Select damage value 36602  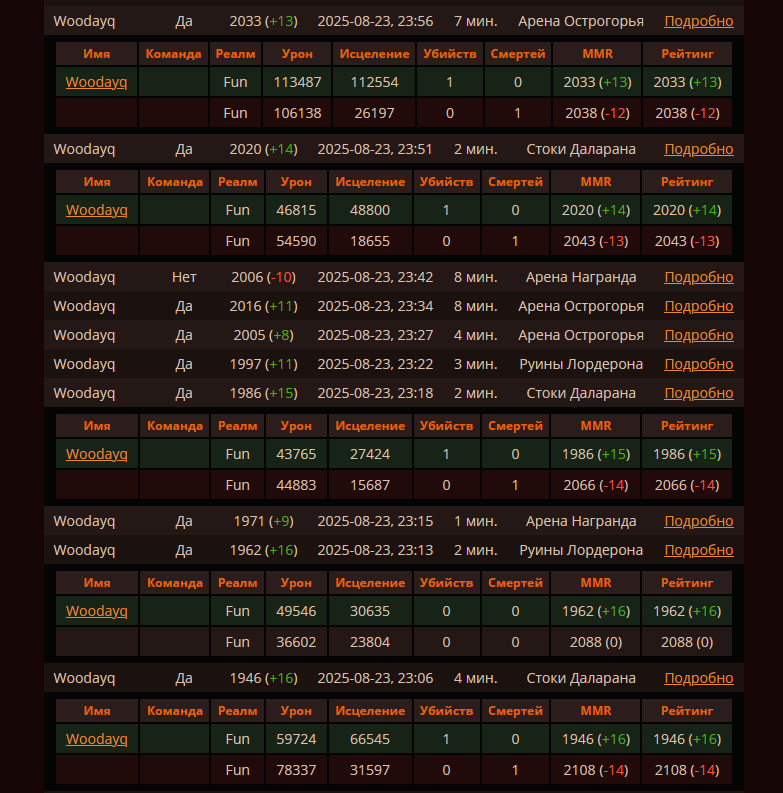click(x=296, y=642)
